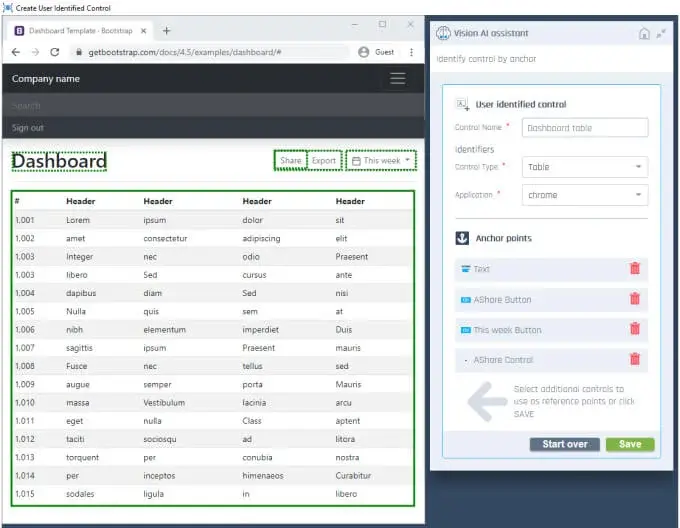Select the Dashboard Template browser tab
This screenshot has height=528, width=680.
(80, 31)
